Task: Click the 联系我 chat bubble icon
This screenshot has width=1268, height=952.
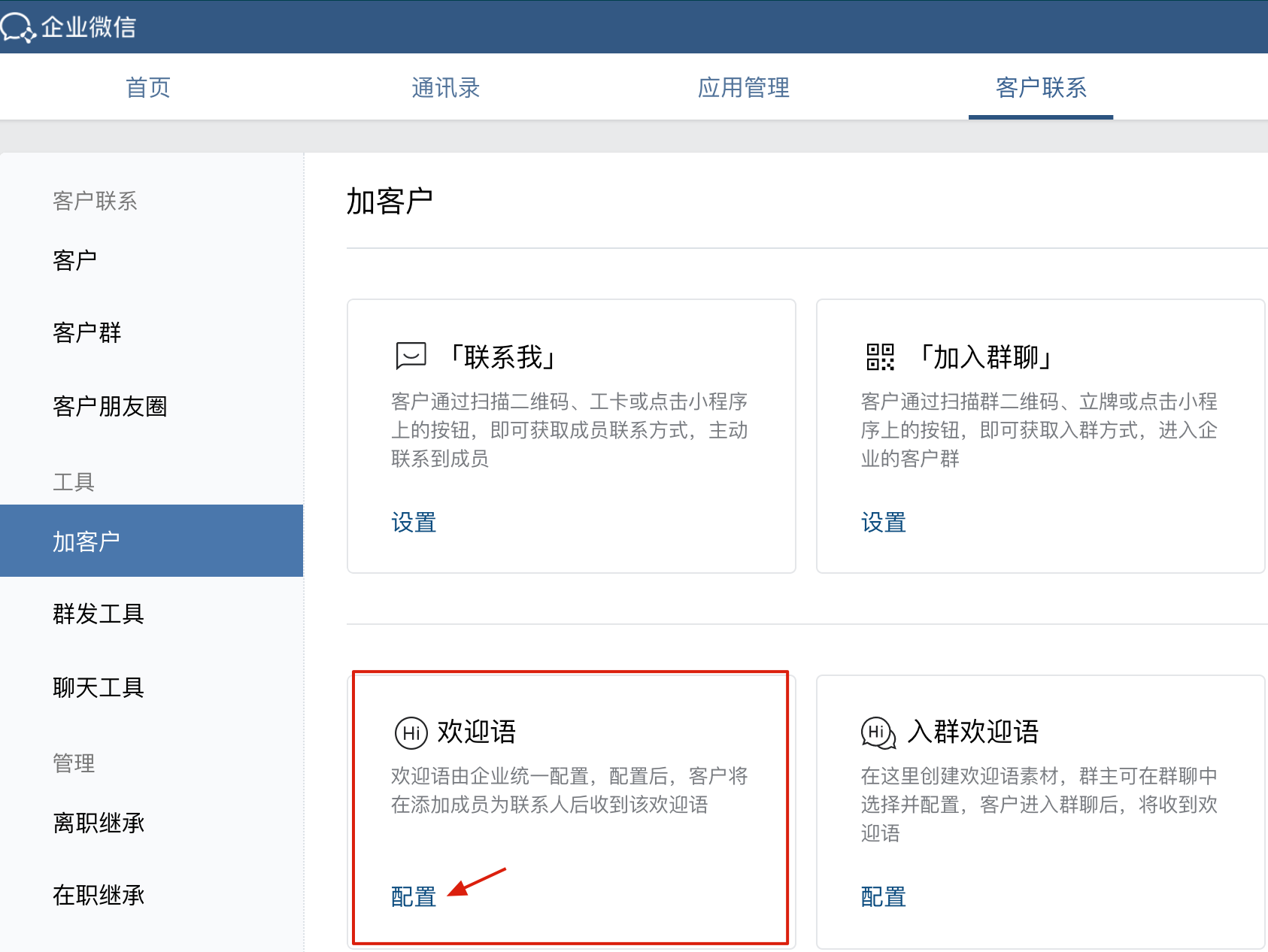Action: [411, 356]
